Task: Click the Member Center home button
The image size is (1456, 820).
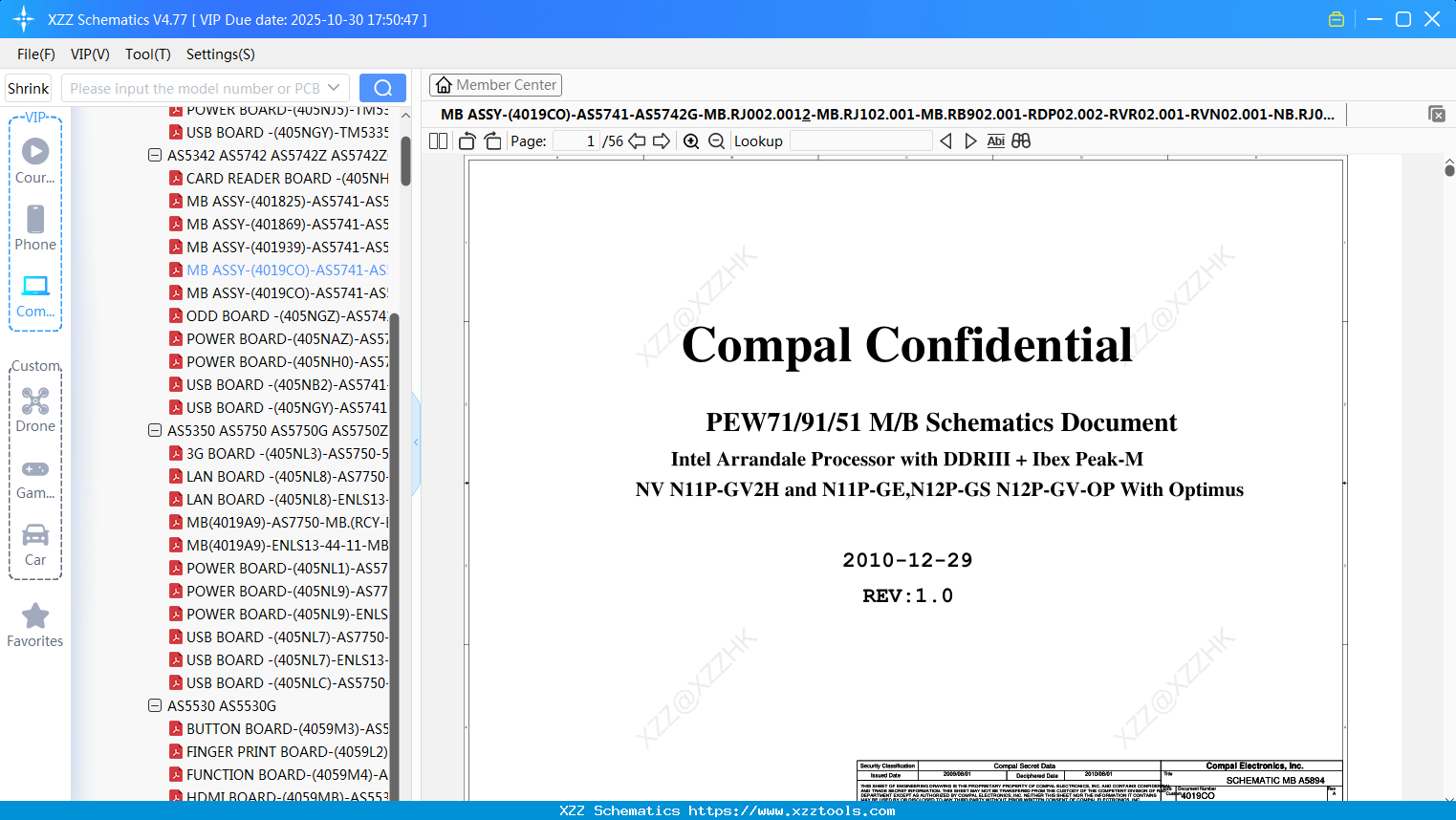Action: click(495, 85)
